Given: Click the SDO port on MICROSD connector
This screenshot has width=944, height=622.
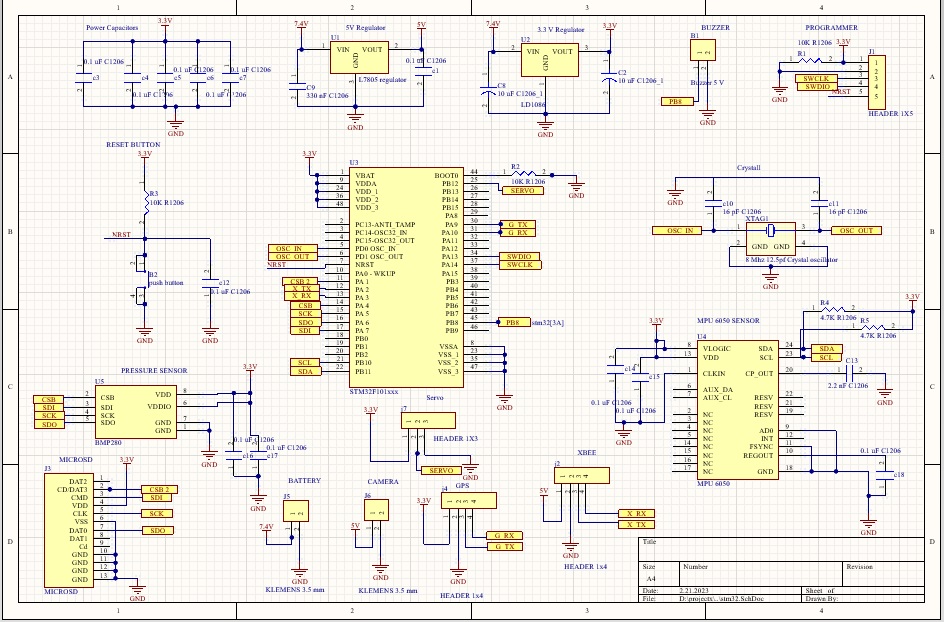Looking at the screenshot, I should tap(158, 530).
